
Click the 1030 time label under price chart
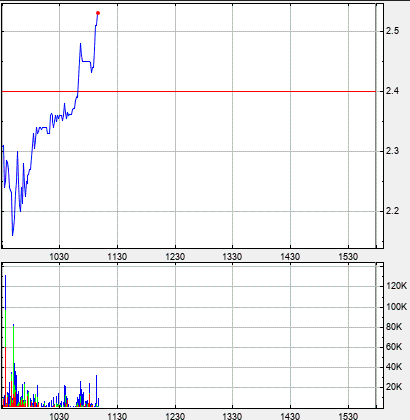coord(59,257)
